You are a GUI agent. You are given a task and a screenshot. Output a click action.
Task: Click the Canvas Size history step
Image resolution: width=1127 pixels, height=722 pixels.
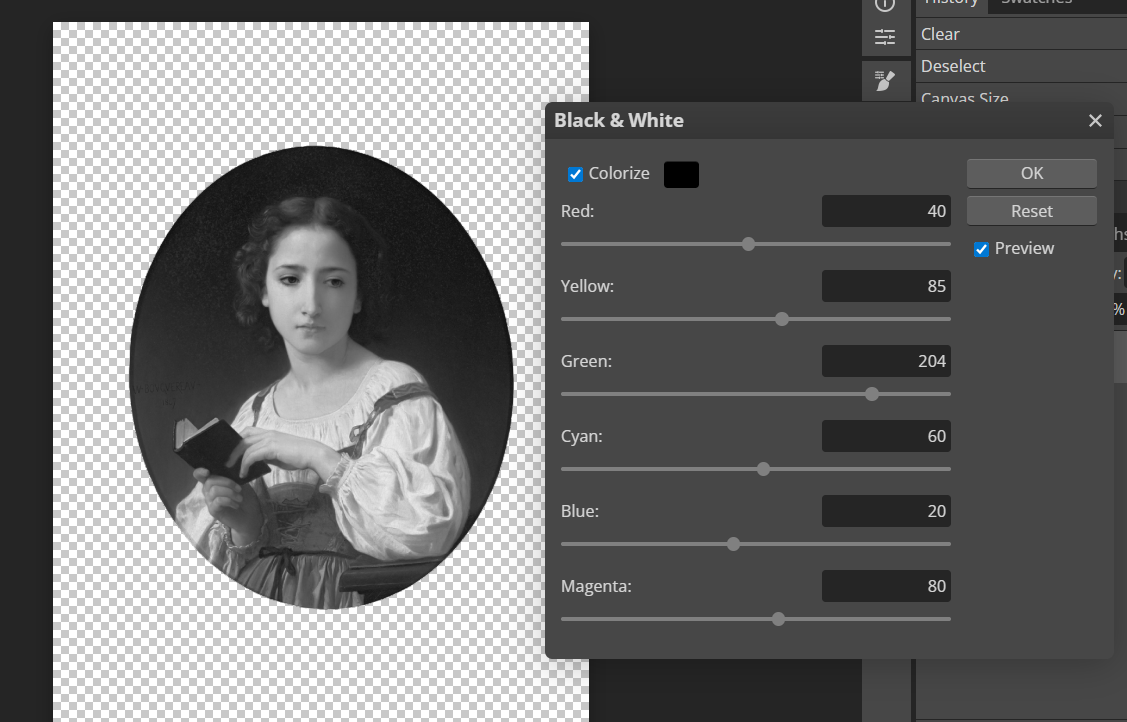point(964,98)
